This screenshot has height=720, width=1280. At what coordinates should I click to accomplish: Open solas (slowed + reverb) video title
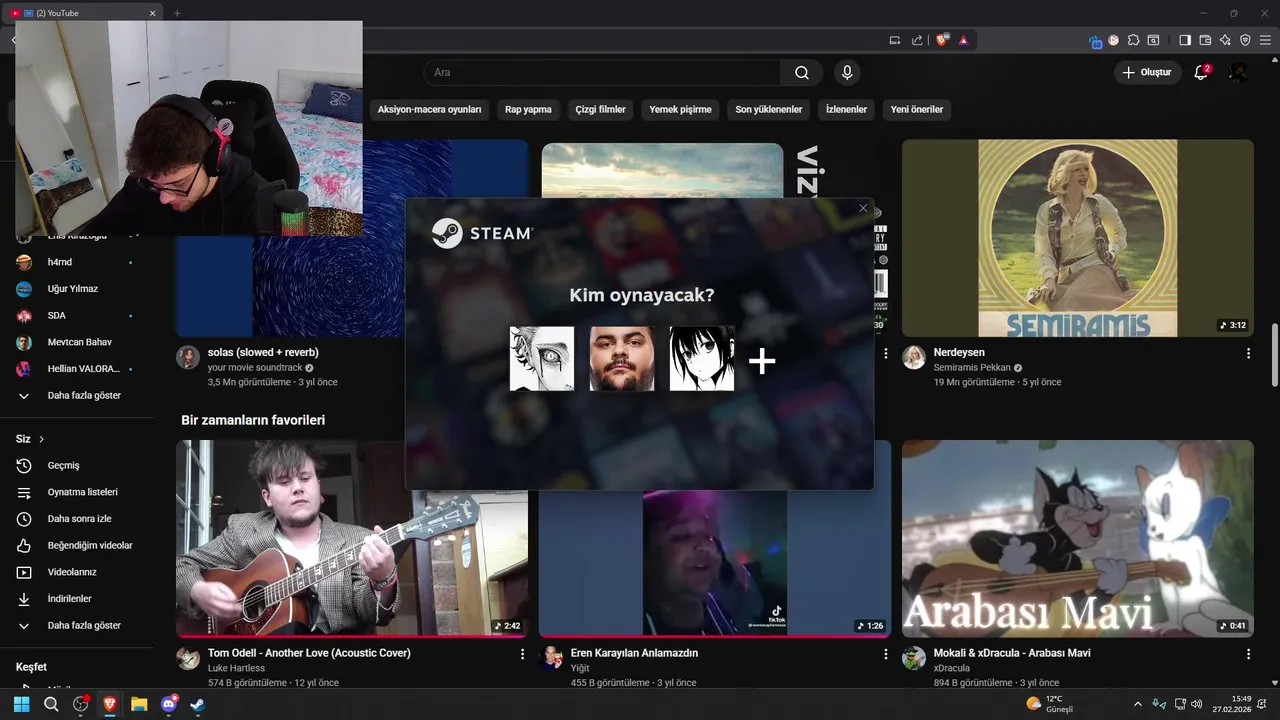[x=263, y=352]
